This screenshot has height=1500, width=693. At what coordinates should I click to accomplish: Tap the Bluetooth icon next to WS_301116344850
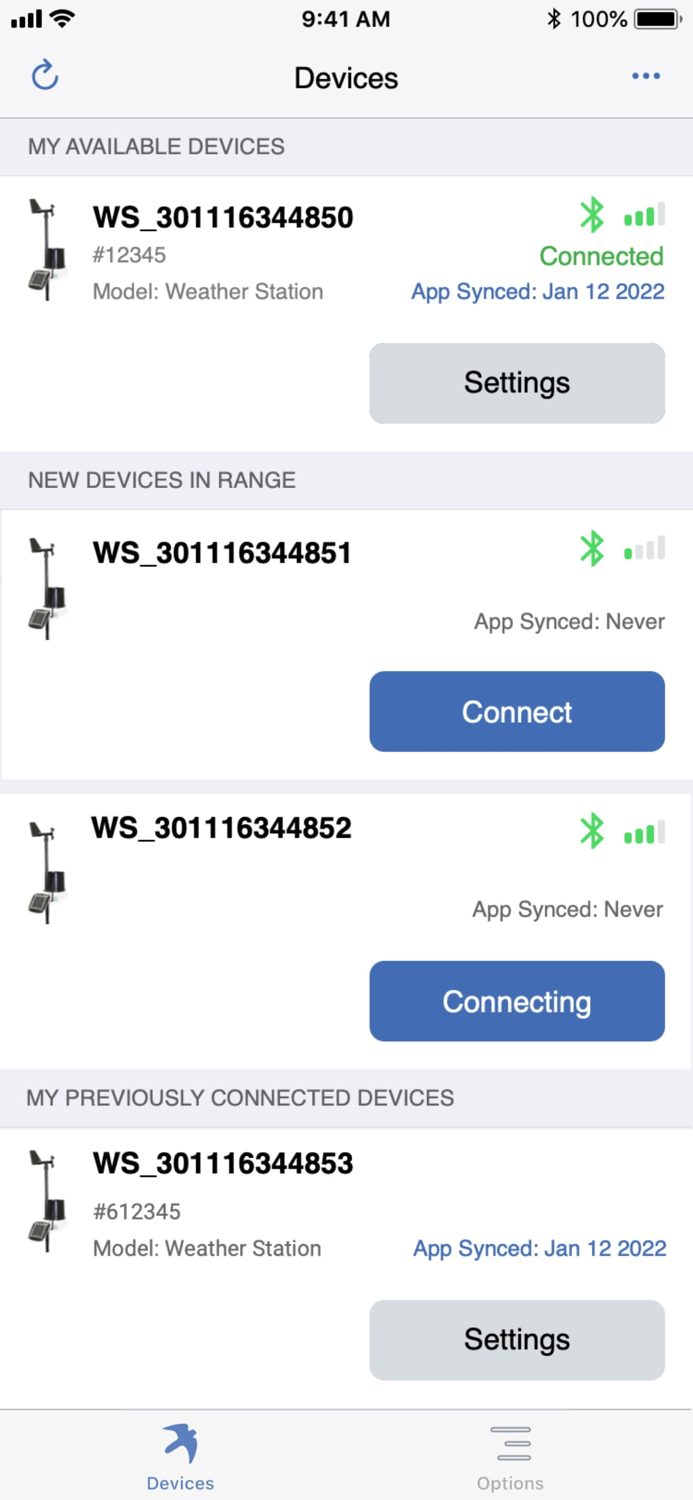pos(592,215)
